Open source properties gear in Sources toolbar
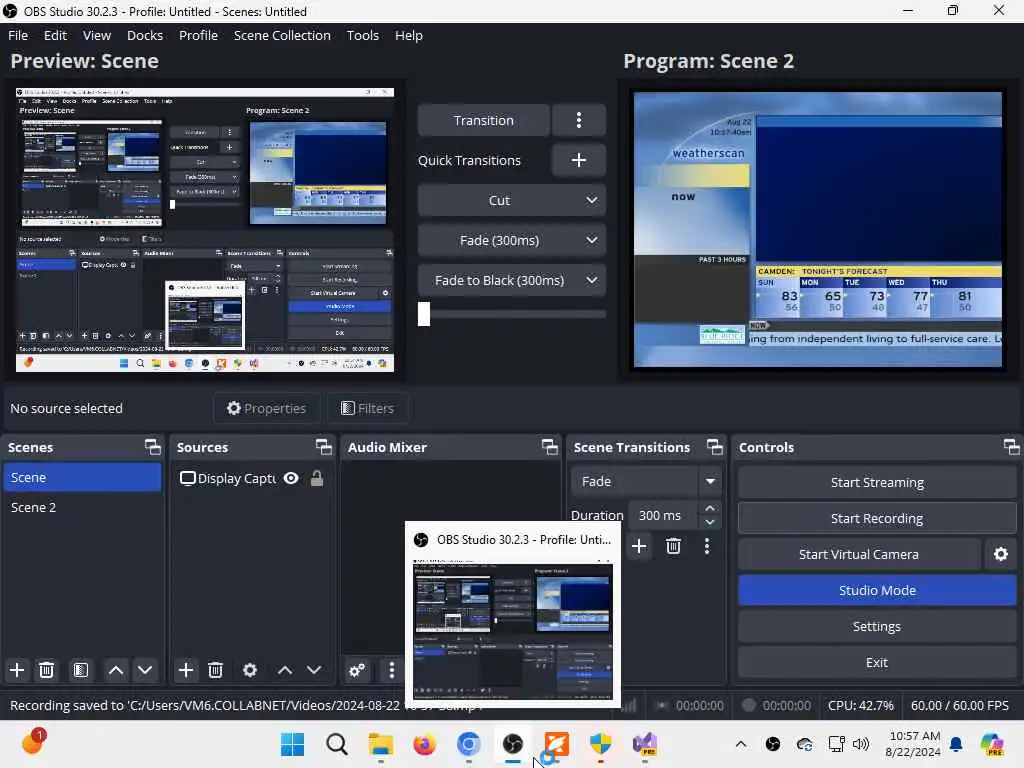Image resolution: width=1024 pixels, height=768 pixels. (x=249, y=670)
